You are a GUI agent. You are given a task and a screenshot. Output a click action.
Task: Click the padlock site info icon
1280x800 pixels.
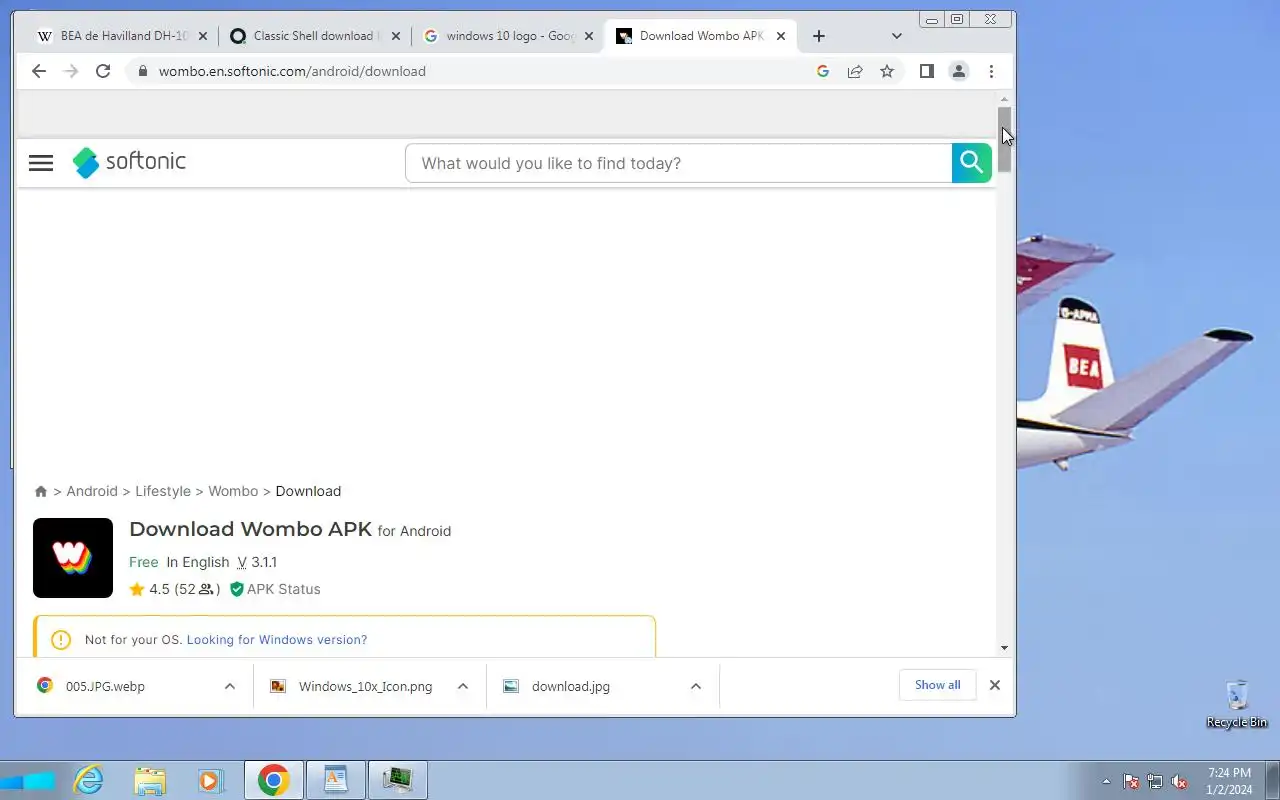pyautogui.click(x=142, y=71)
